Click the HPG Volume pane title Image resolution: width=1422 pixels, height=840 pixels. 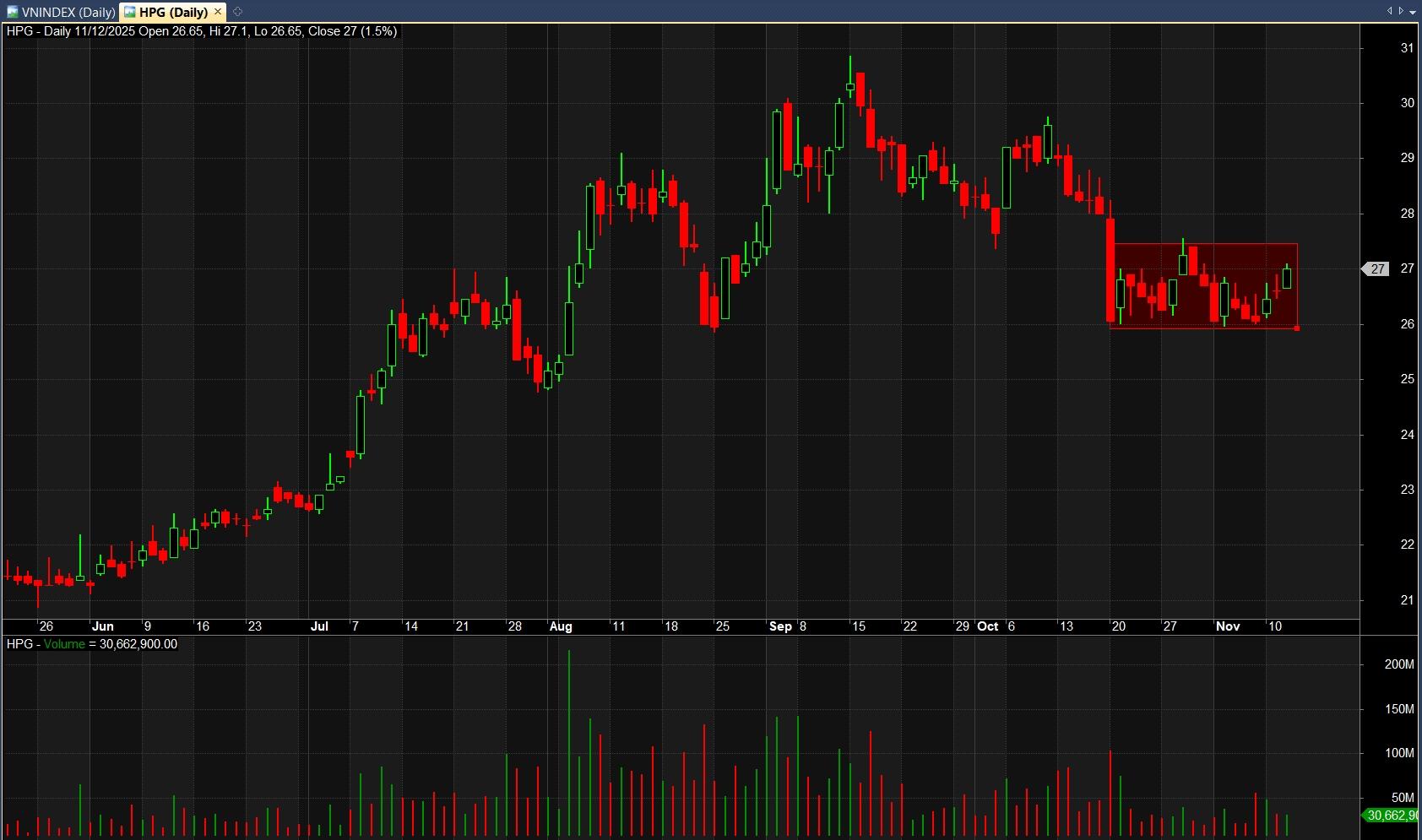[x=92, y=644]
